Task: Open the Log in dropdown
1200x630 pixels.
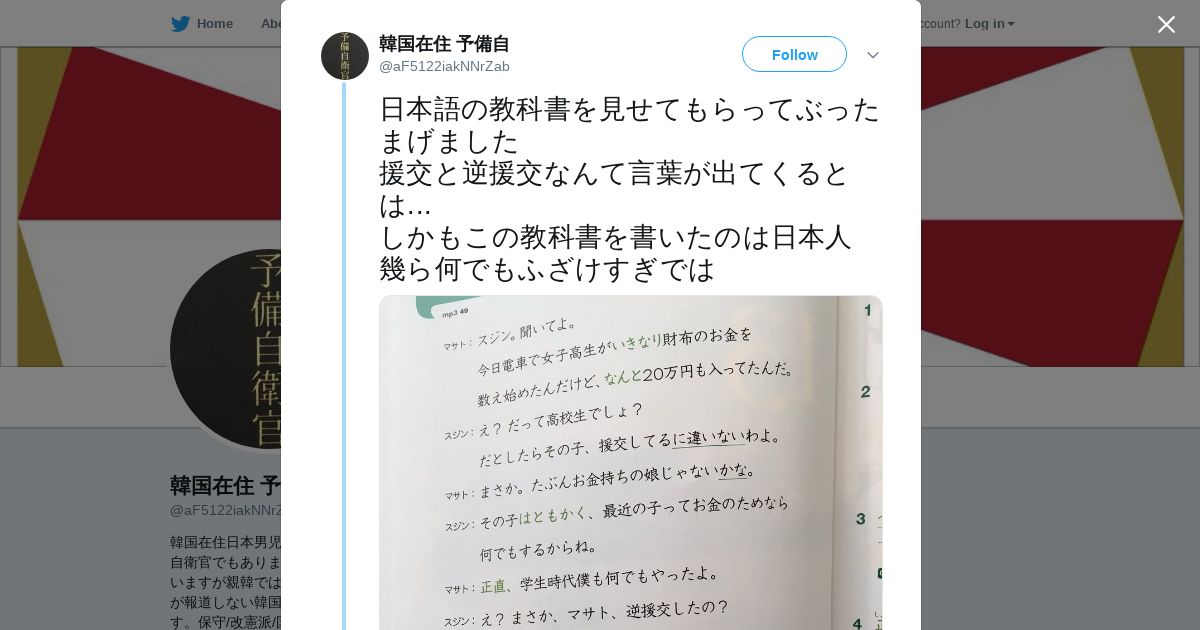Action: (989, 24)
